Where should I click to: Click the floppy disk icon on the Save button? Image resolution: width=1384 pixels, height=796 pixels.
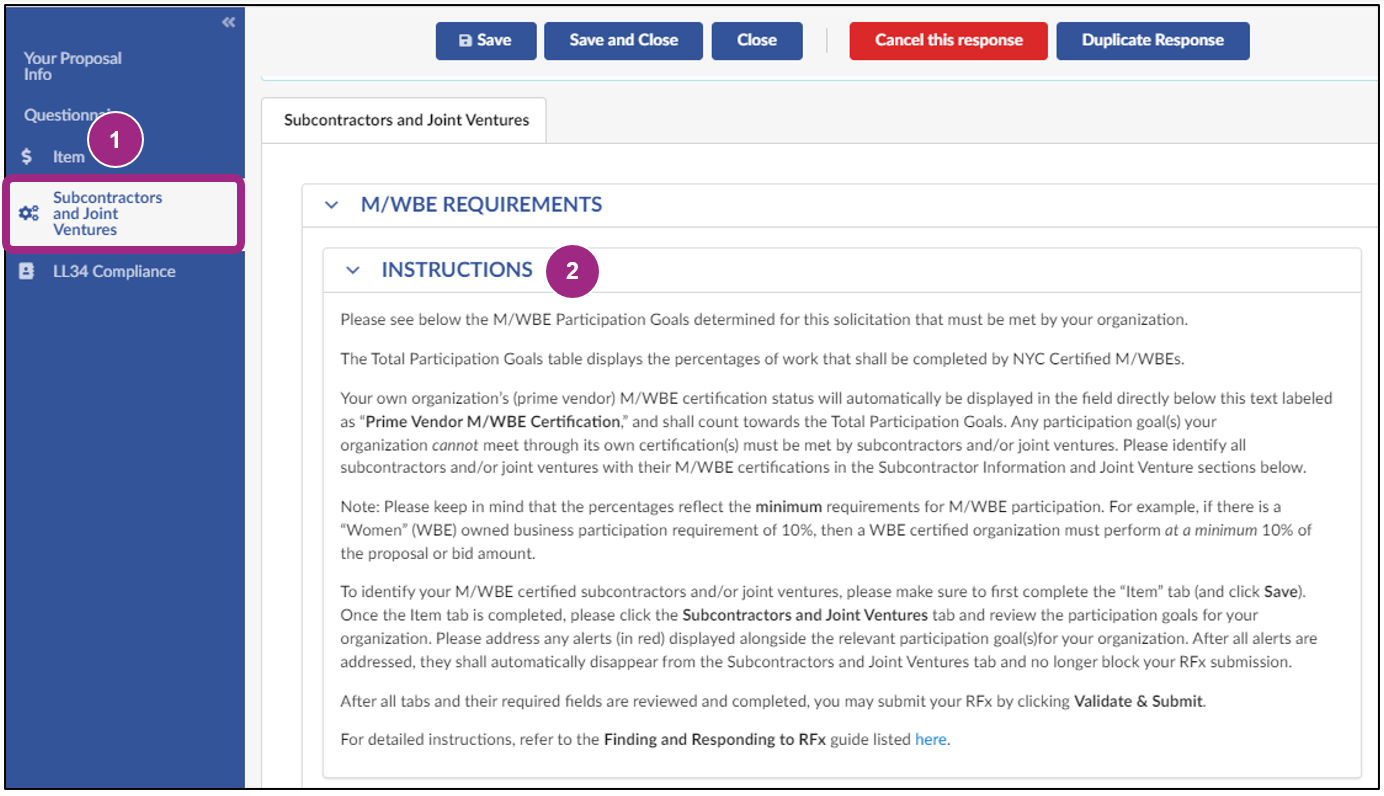[464, 40]
